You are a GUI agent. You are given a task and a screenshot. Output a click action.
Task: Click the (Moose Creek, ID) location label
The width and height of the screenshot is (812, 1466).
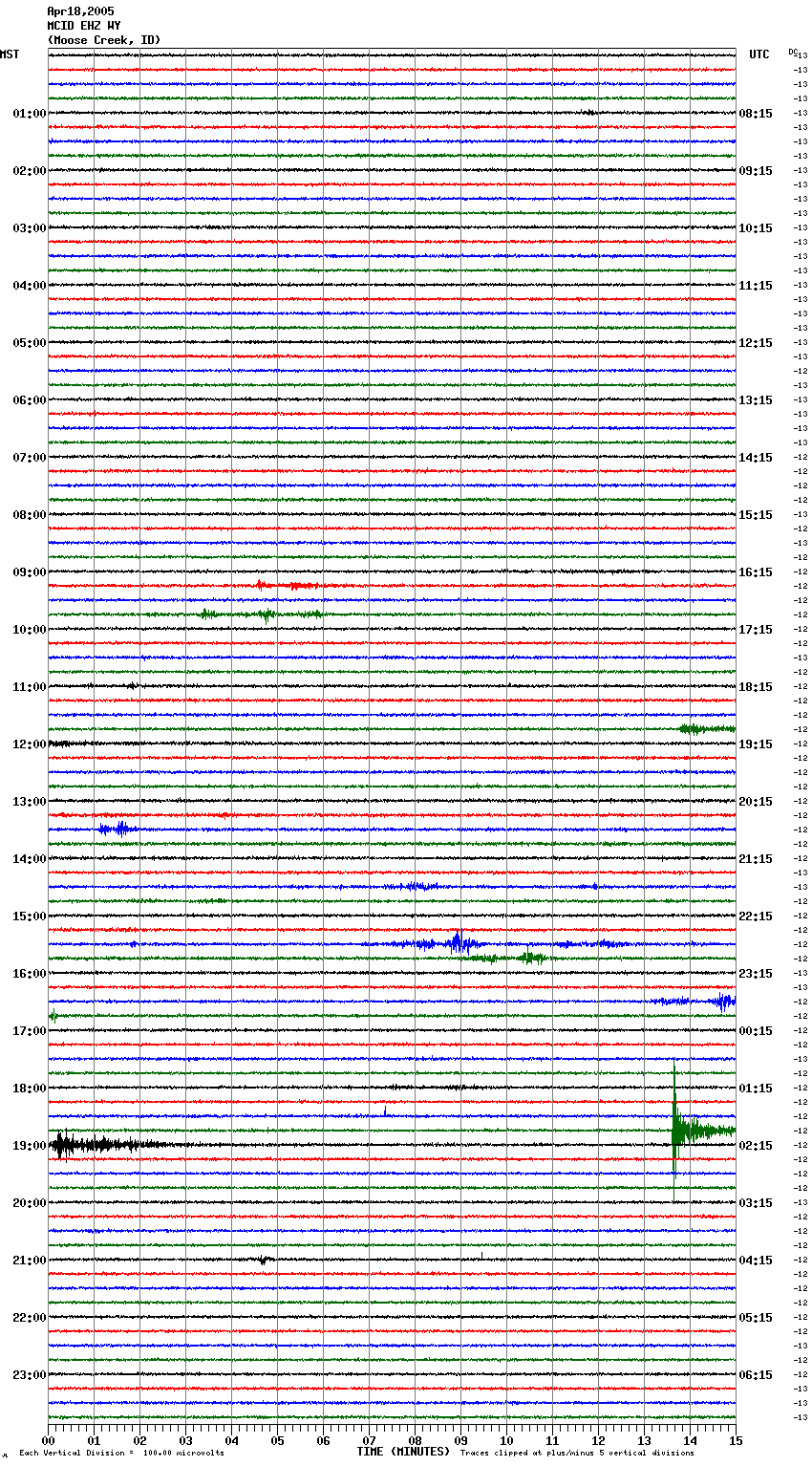pyautogui.click(x=104, y=40)
